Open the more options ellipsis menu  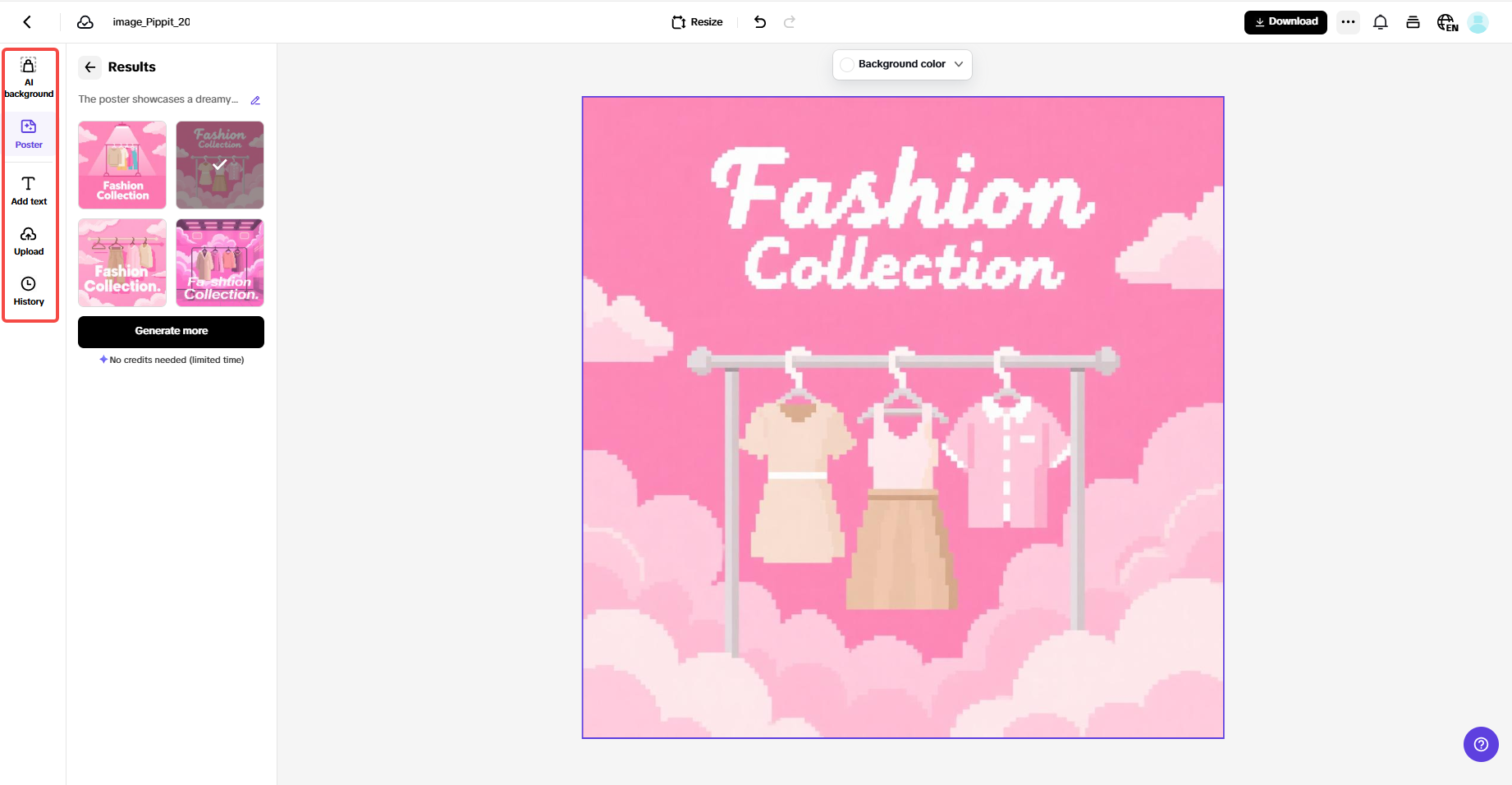tap(1347, 22)
